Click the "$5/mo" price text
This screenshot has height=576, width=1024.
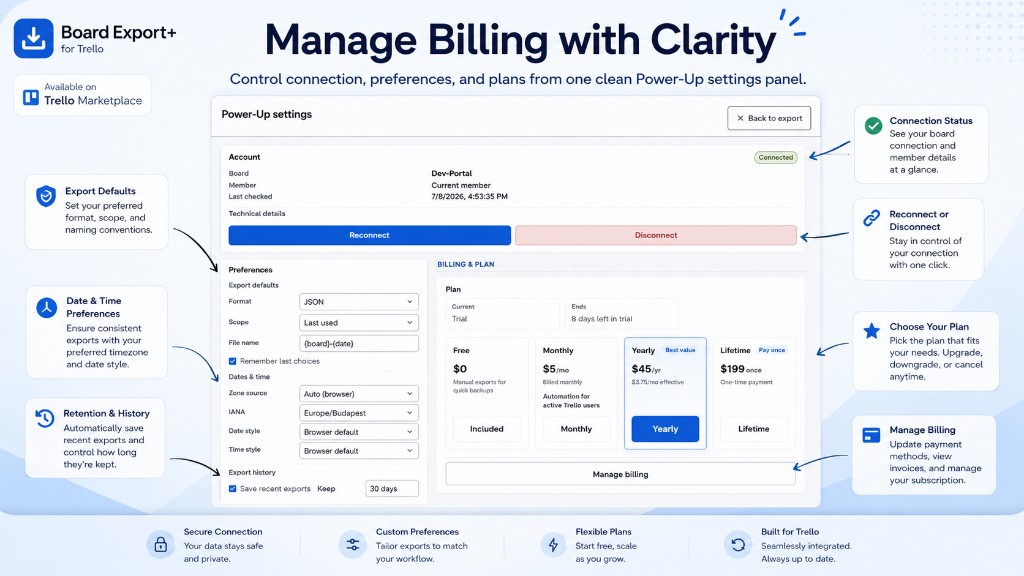555,369
